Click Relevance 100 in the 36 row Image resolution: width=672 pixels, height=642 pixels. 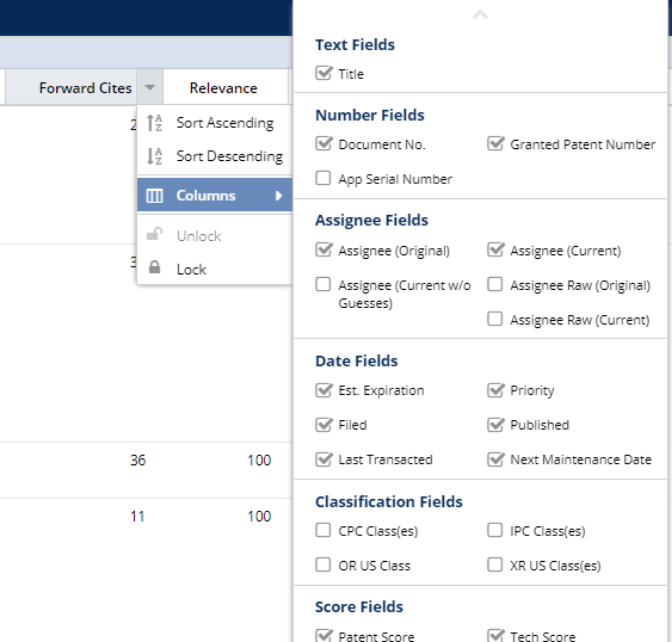point(259,460)
